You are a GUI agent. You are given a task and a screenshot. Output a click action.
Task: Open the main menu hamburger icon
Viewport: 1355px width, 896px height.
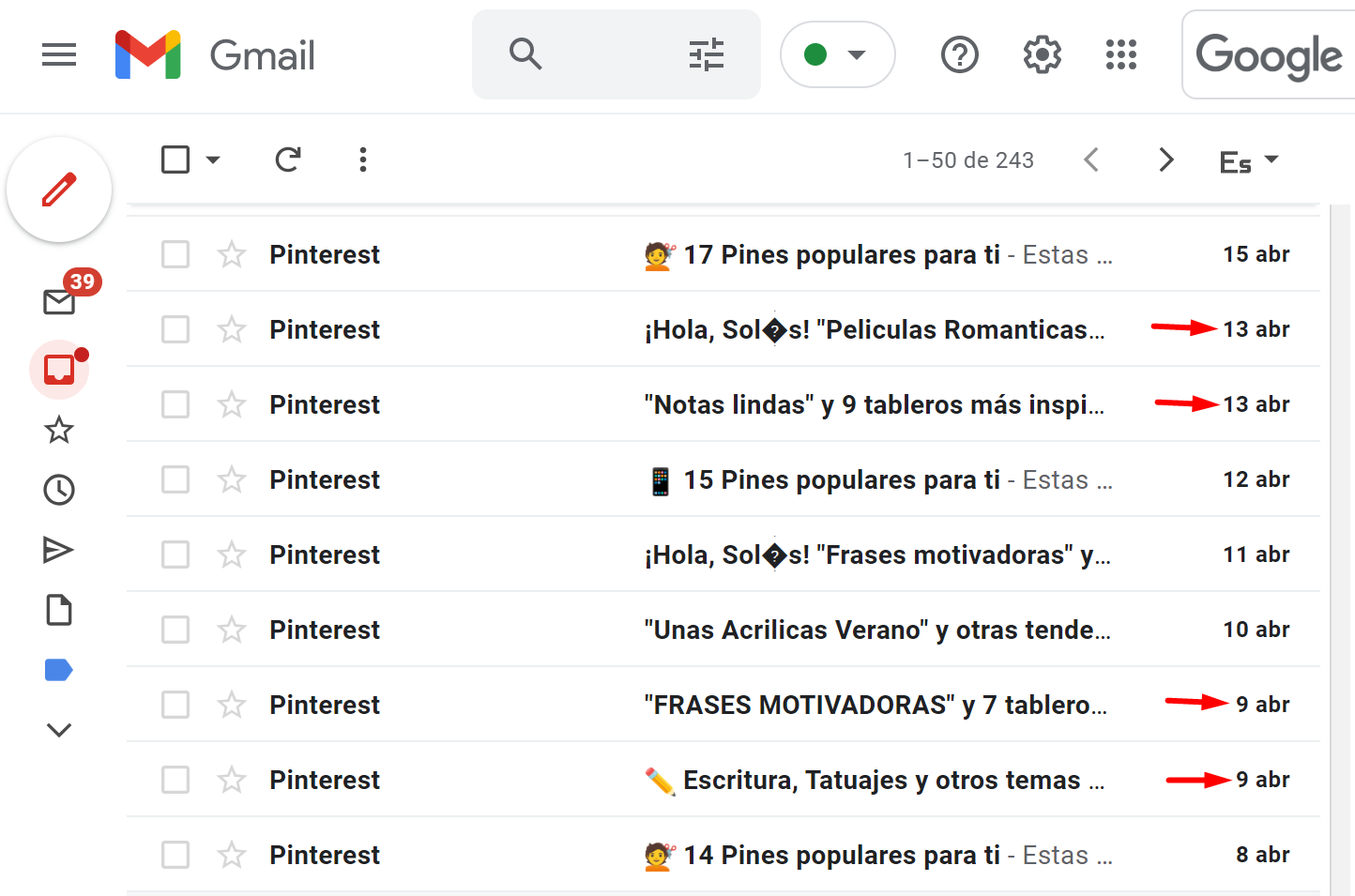[59, 55]
